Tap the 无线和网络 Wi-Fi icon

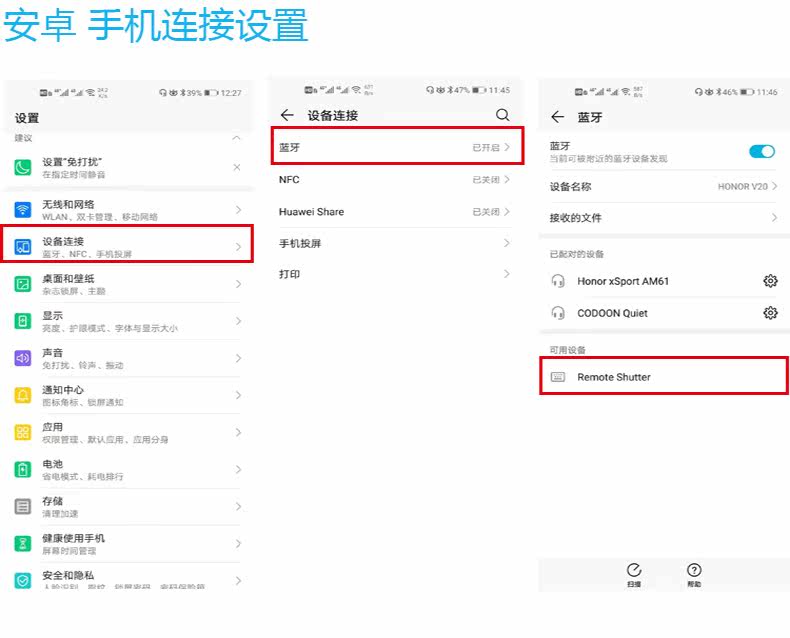(23, 210)
